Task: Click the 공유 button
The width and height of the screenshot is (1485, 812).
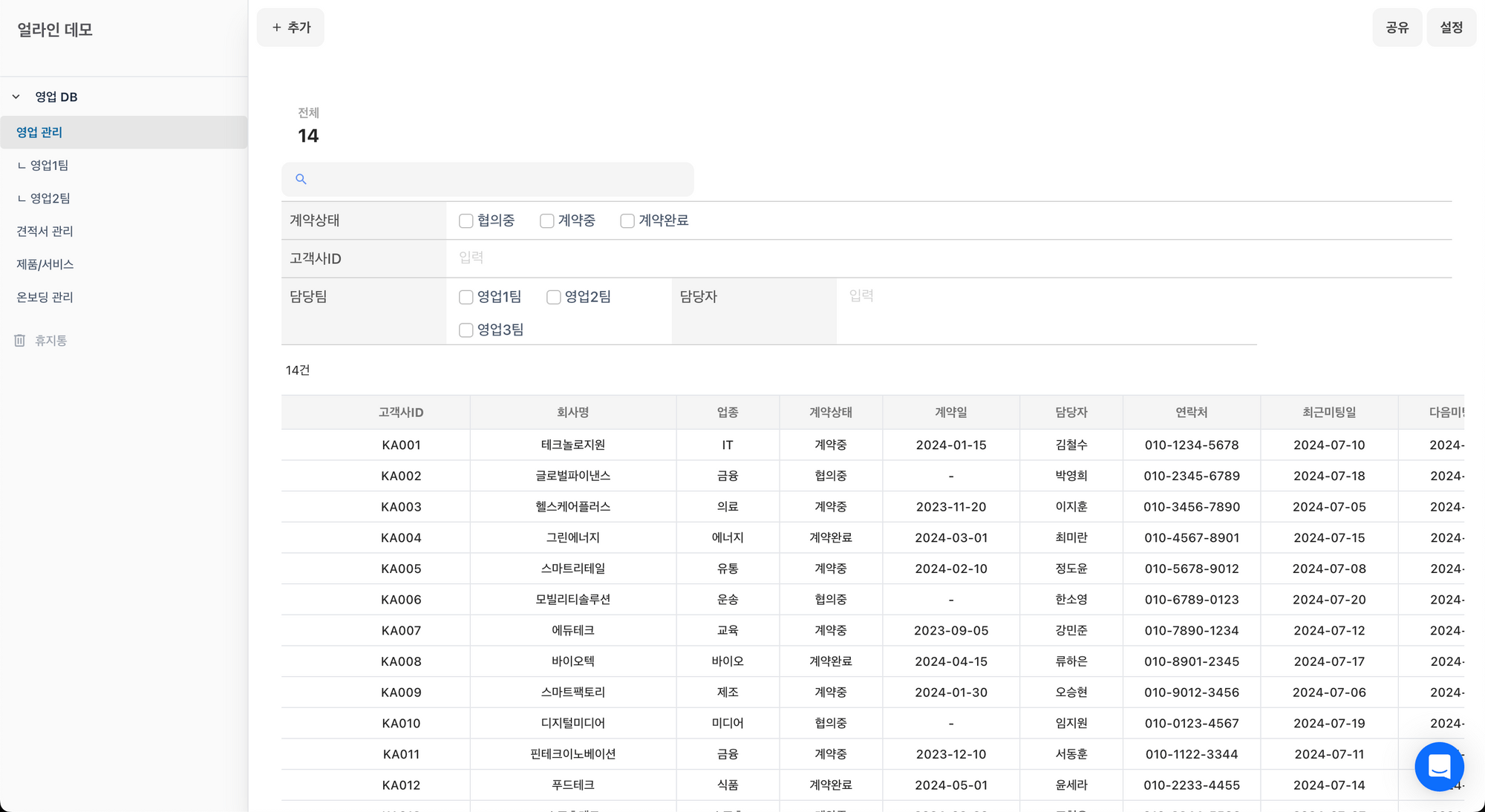Action: (x=1397, y=27)
